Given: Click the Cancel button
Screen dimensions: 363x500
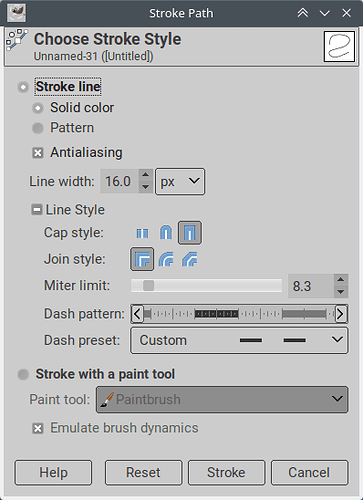Looking at the screenshot, I should pos(309,473).
